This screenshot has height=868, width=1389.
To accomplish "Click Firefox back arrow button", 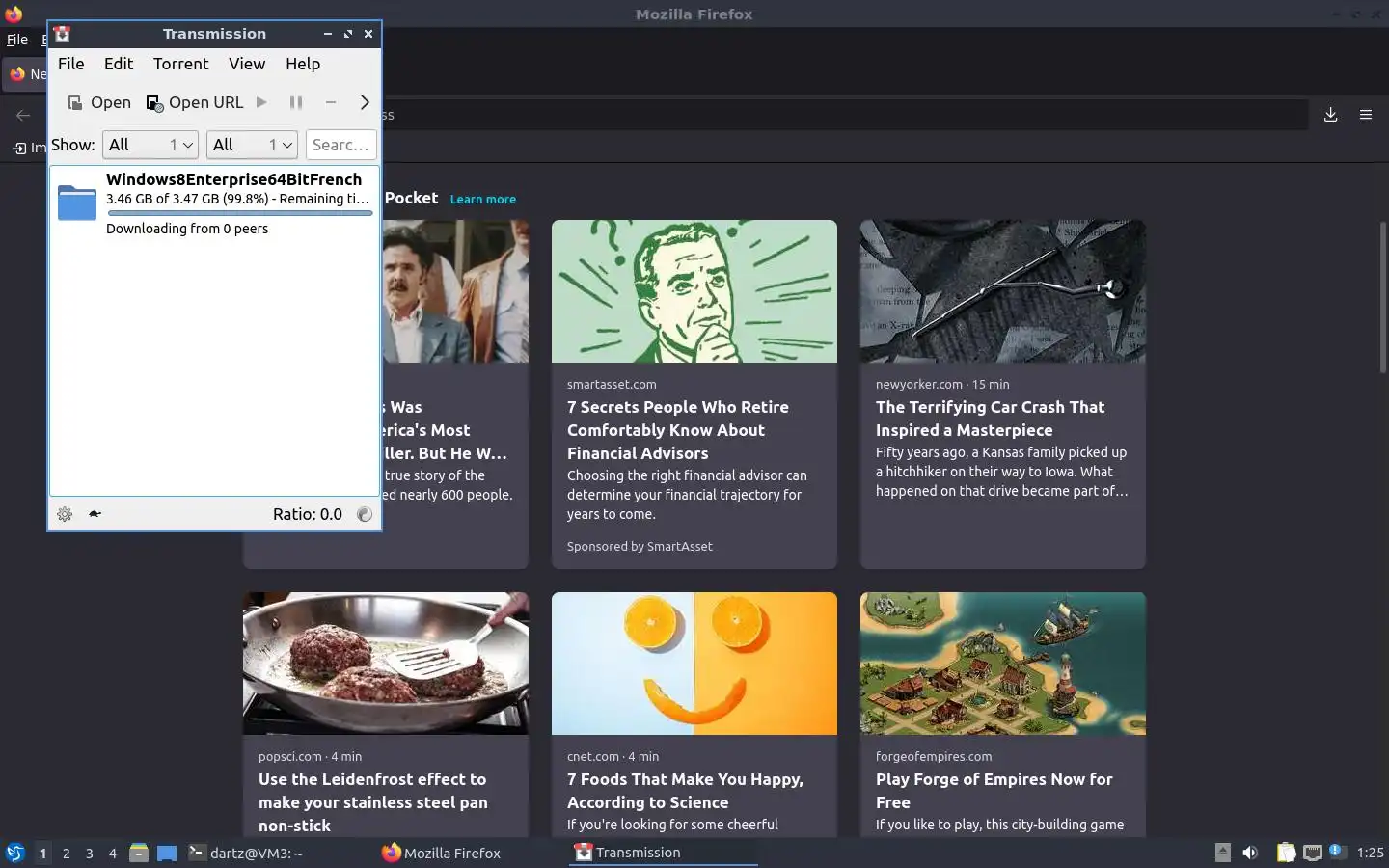I will click(23, 115).
